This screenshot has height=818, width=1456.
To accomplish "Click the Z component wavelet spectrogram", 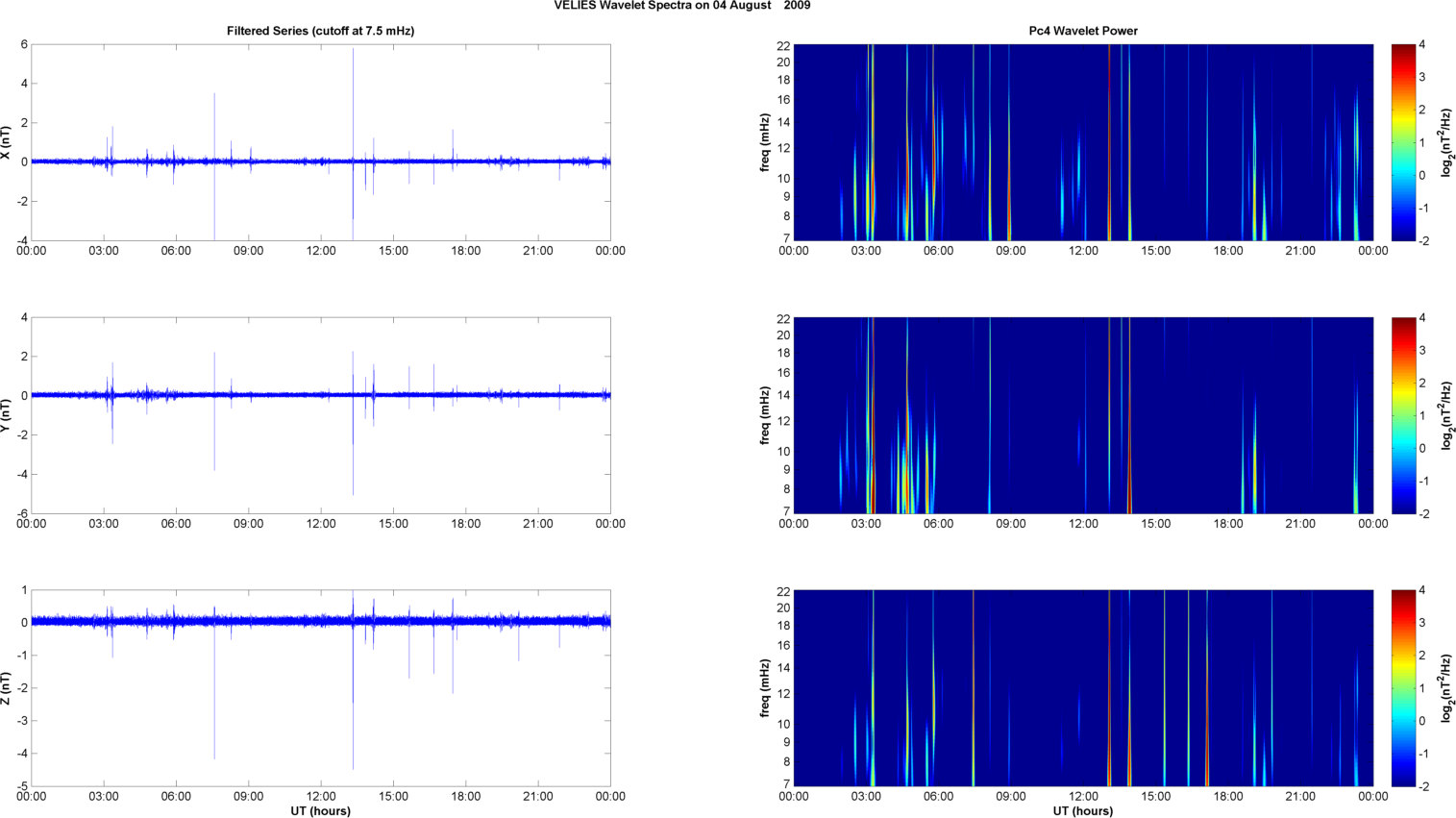I will pos(1083,688).
